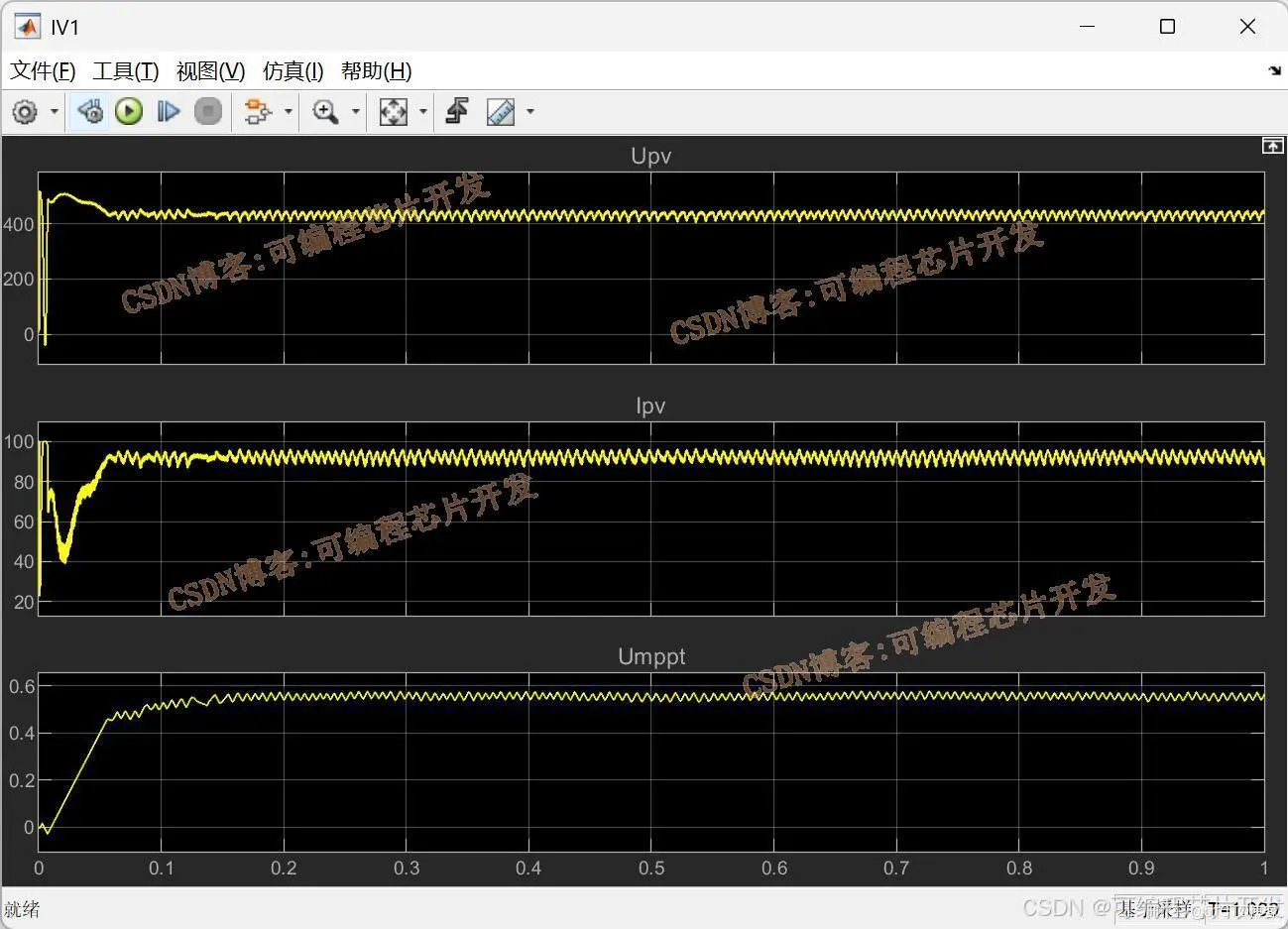
Task: Click the 60 tick label on Ipv axis
Action: pyautogui.click(x=24, y=523)
